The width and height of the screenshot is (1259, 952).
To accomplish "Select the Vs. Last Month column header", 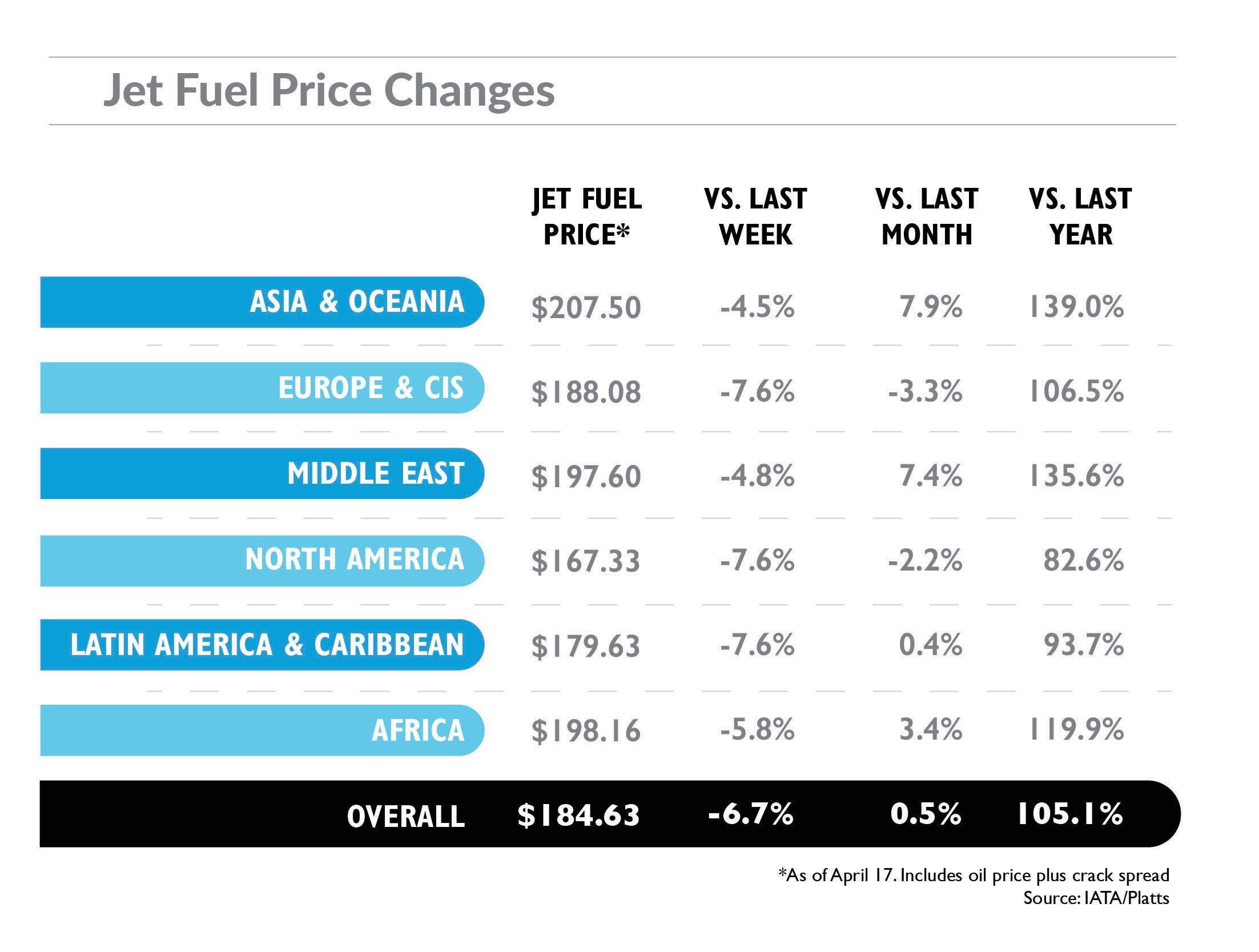I will (x=927, y=216).
